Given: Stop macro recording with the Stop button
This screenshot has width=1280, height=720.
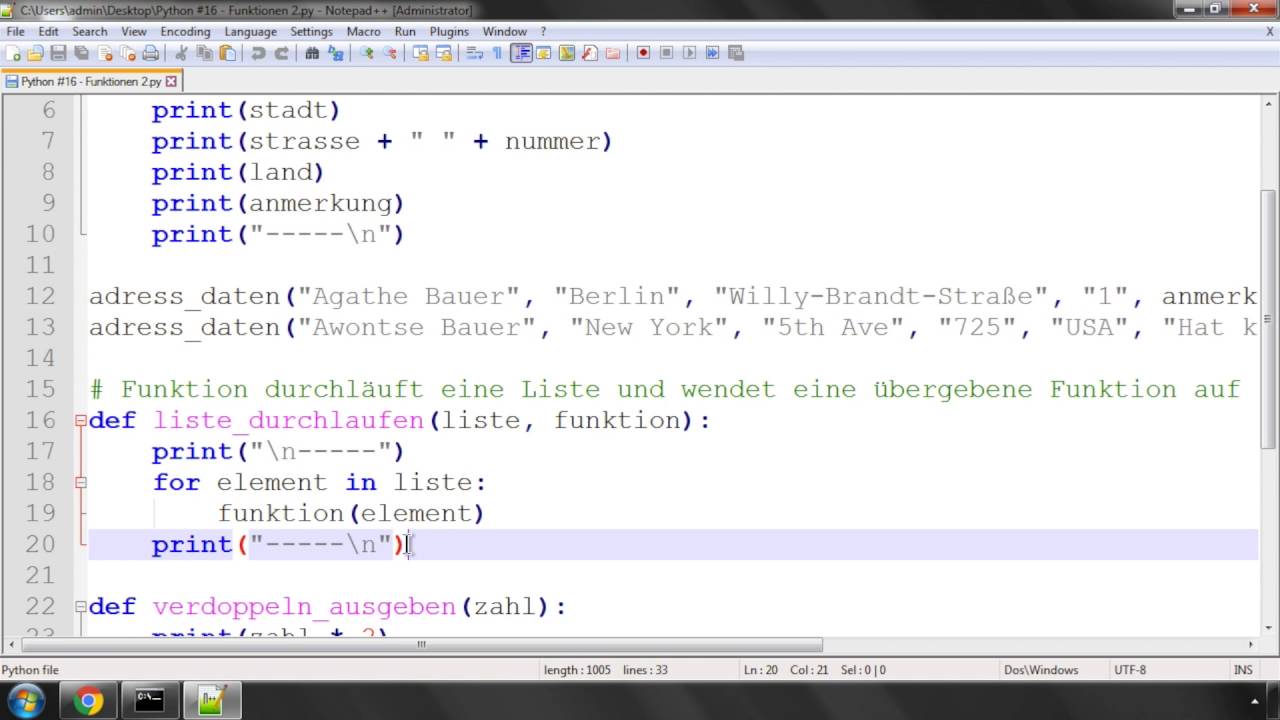Looking at the screenshot, I should pos(666,53).
